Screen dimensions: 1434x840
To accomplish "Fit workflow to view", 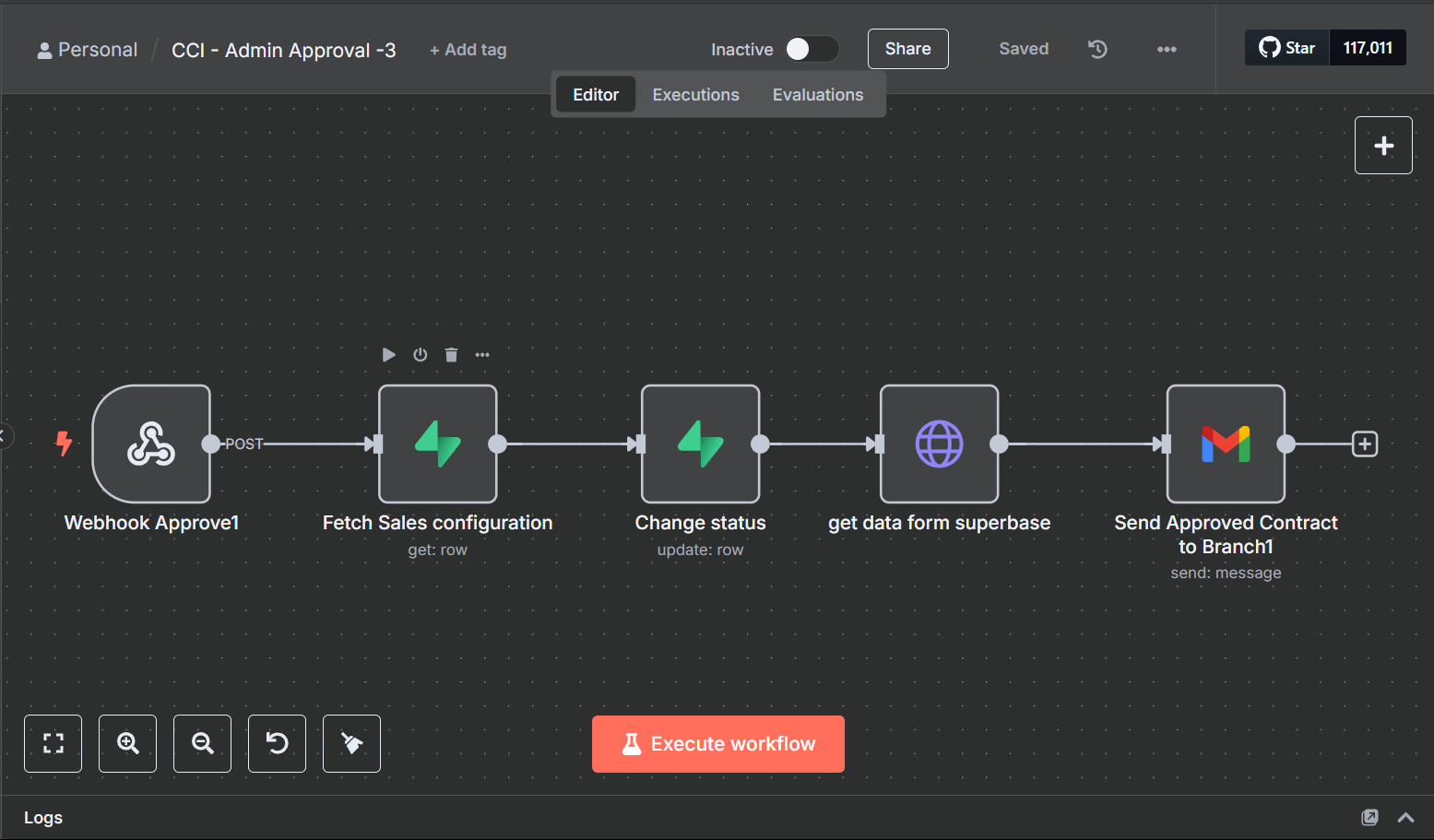I will pyautogui.click(x=53, y=743).
